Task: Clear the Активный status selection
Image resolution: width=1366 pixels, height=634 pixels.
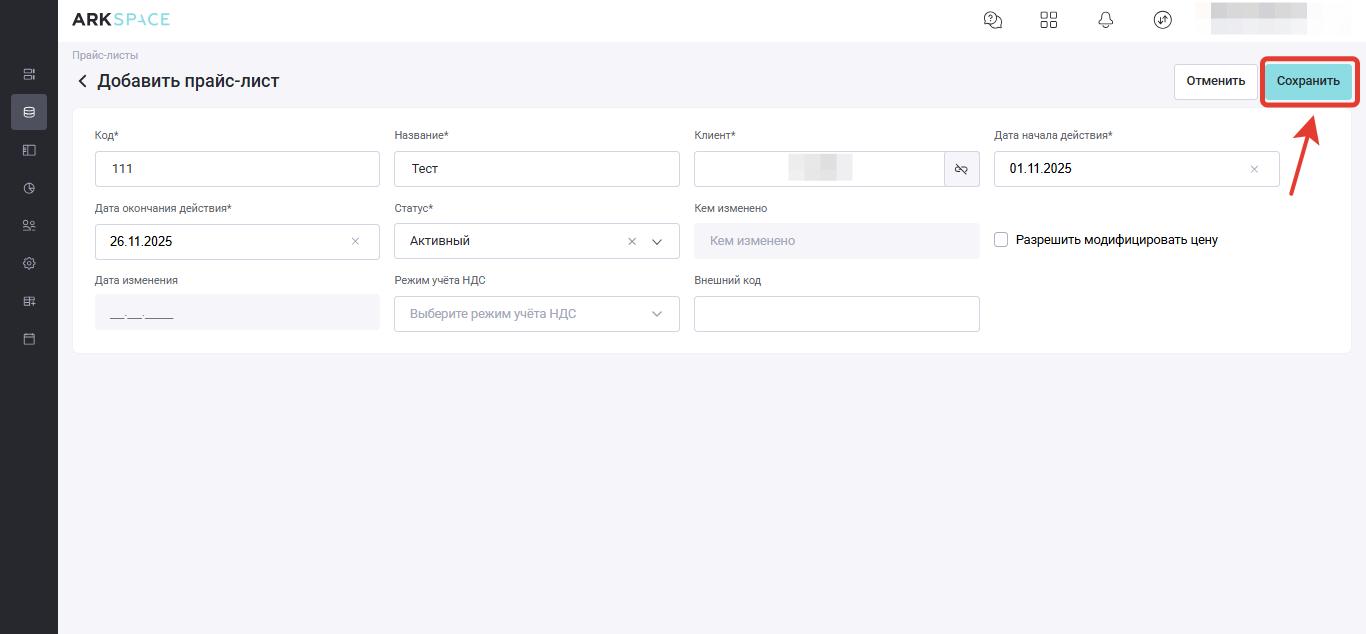Action: pos(631,241)
